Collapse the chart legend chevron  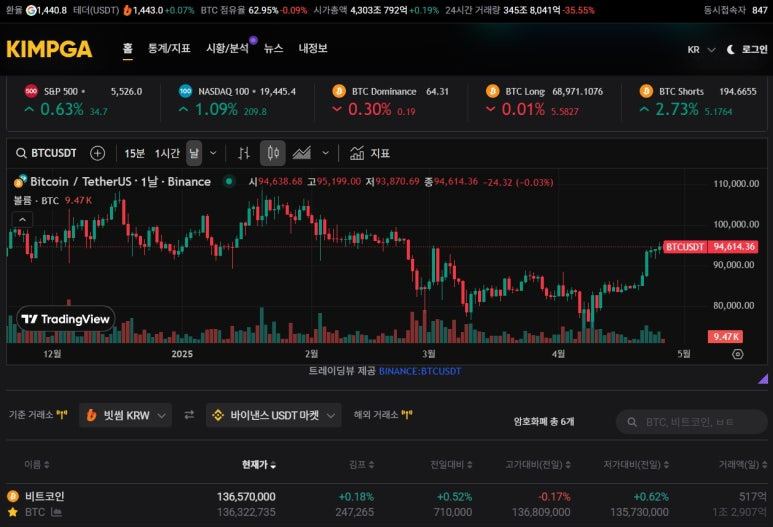pos(22,219)
